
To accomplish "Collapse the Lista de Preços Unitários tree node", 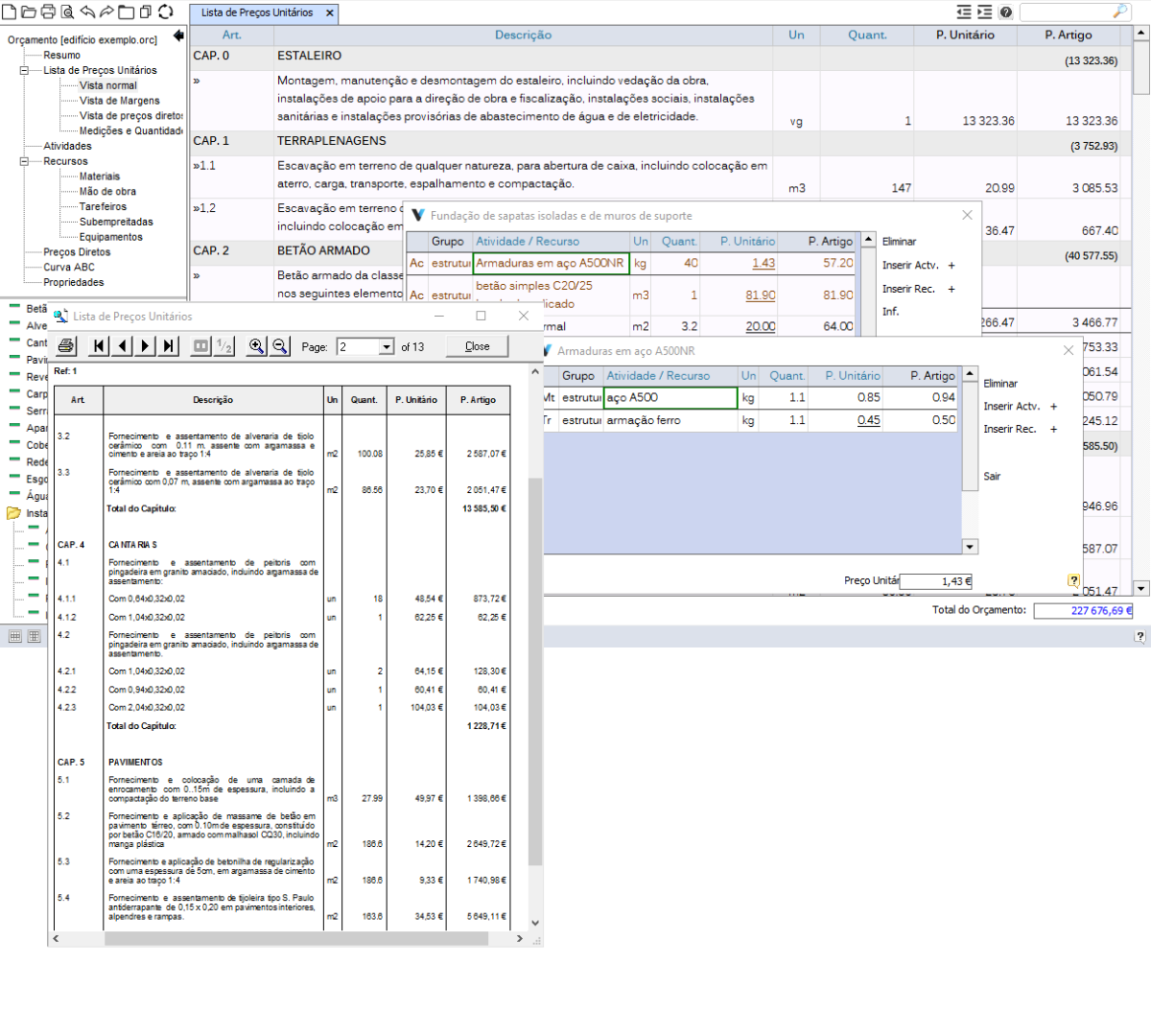I will (25, 70).
